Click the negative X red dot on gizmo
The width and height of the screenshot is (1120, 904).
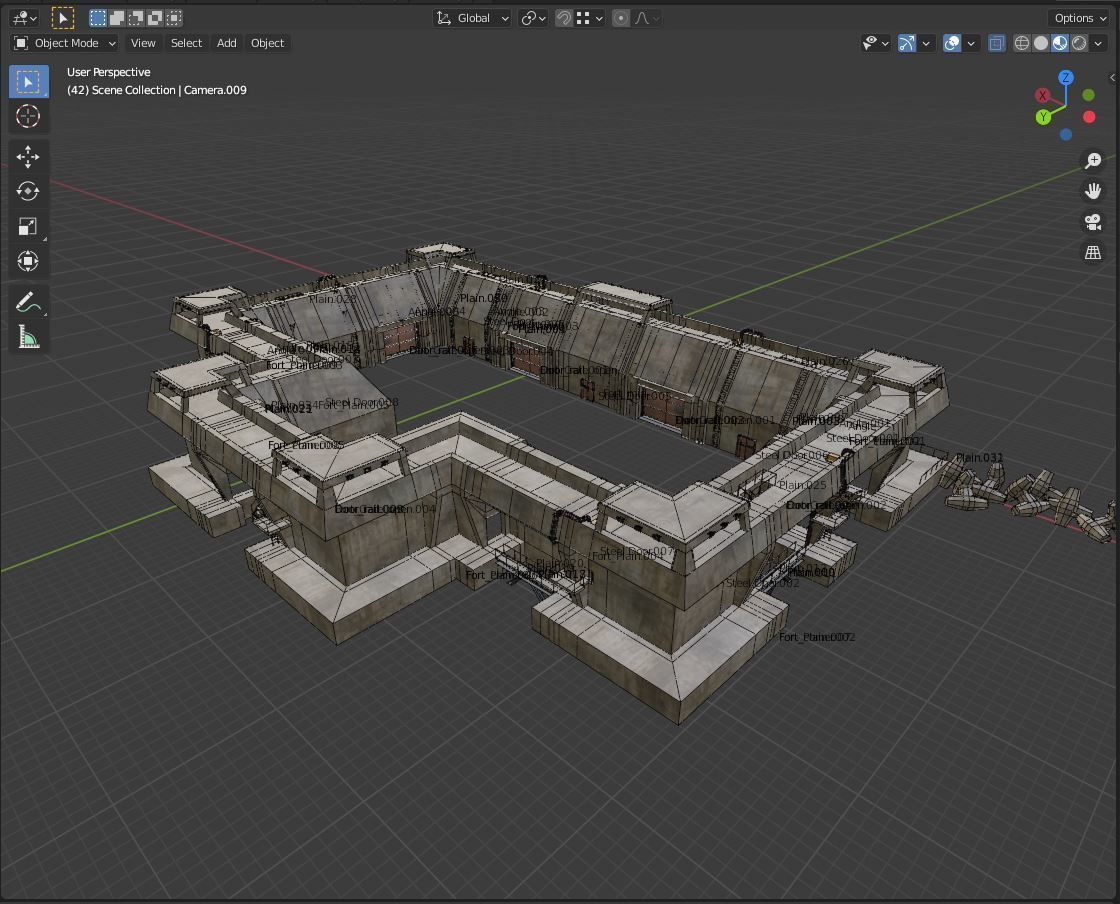(1089, 116)
